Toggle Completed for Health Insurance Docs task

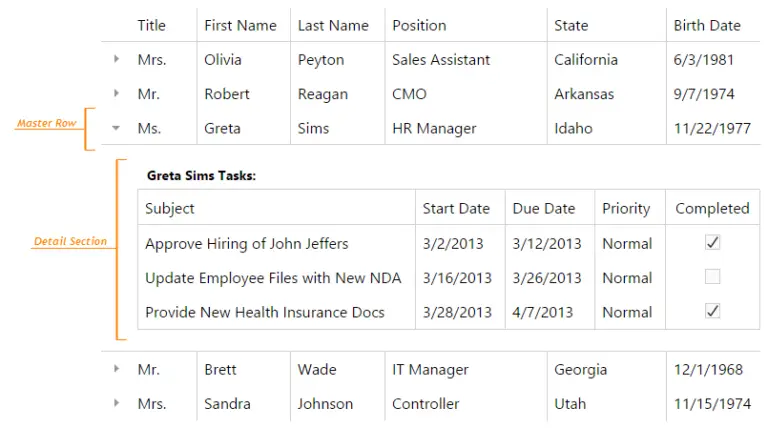click(712, 312)
